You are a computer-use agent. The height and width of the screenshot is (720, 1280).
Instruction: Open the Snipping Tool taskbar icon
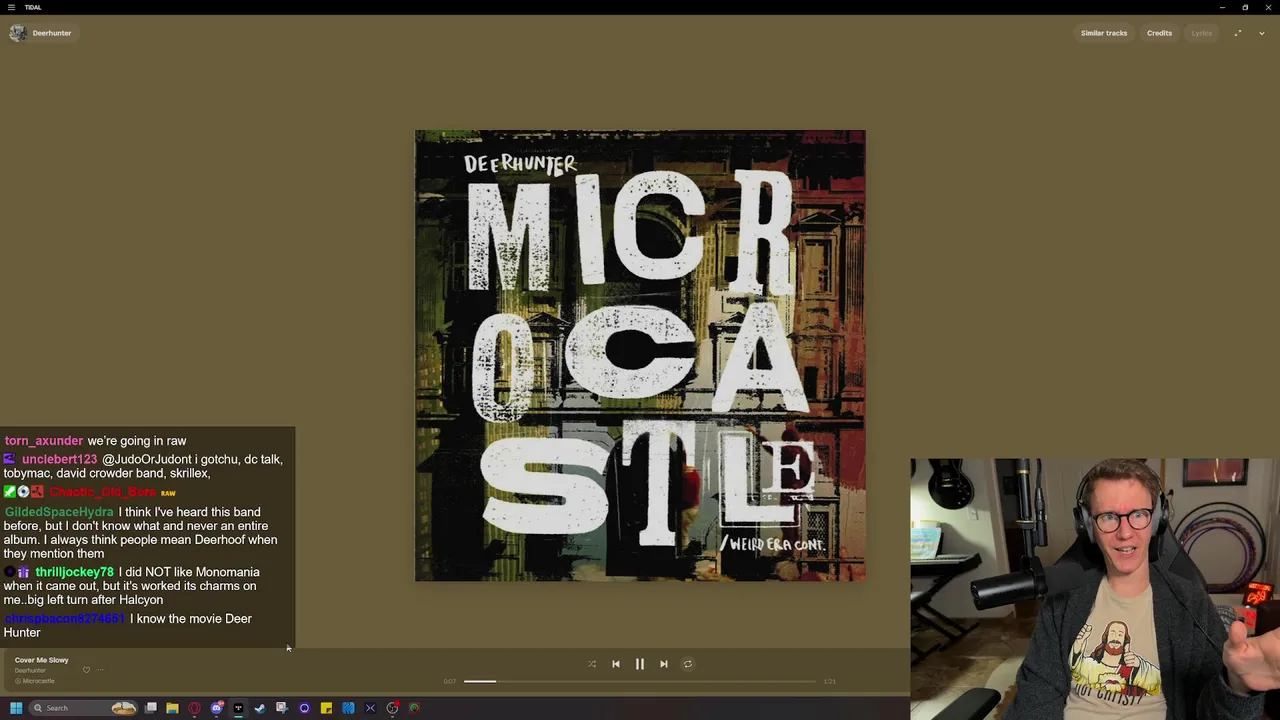click(282, 708)
